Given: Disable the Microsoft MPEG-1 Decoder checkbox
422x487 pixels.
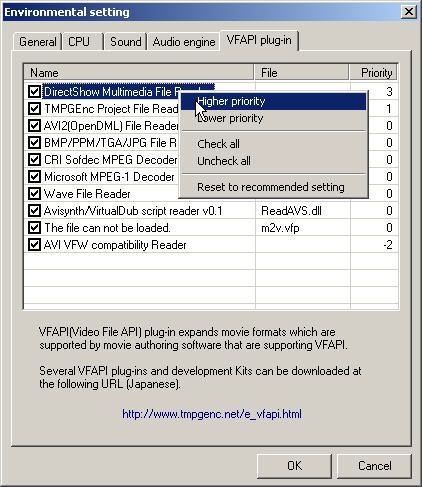Looking at the screenshot, I should coord(34,176).
